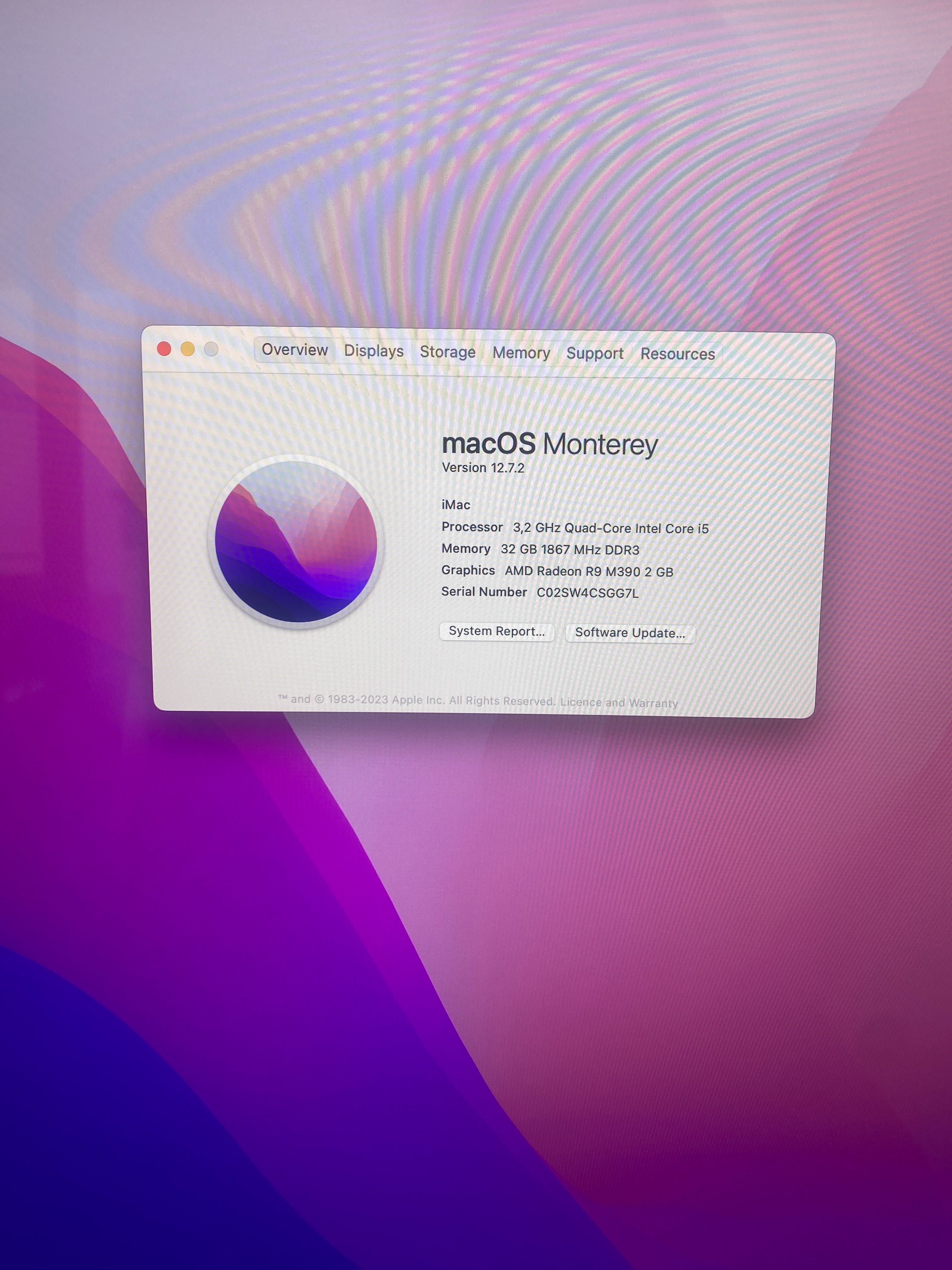Switch to the Overview tab
Image resolution: width=952 pixels, height=1270 pixels.
tap(294, 350)
